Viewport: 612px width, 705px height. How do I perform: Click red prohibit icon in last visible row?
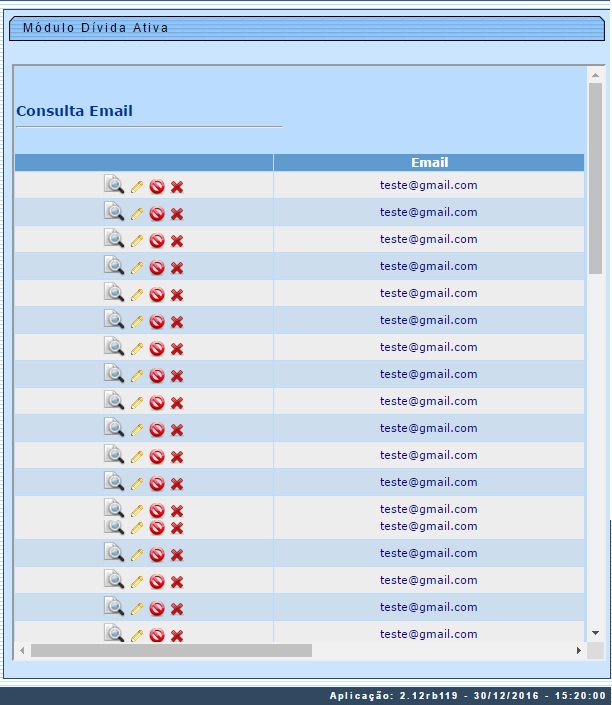(x=157, y=635)
